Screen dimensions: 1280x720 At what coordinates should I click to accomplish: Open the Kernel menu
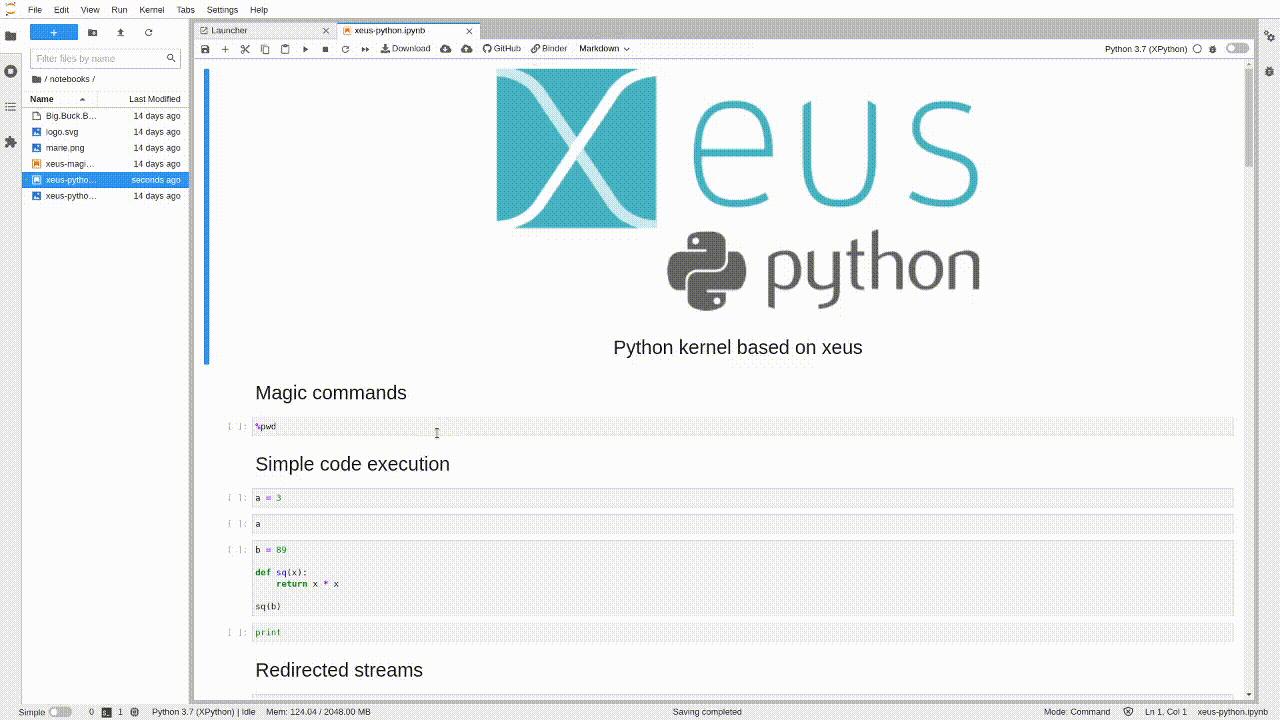[x=152, y=10]
